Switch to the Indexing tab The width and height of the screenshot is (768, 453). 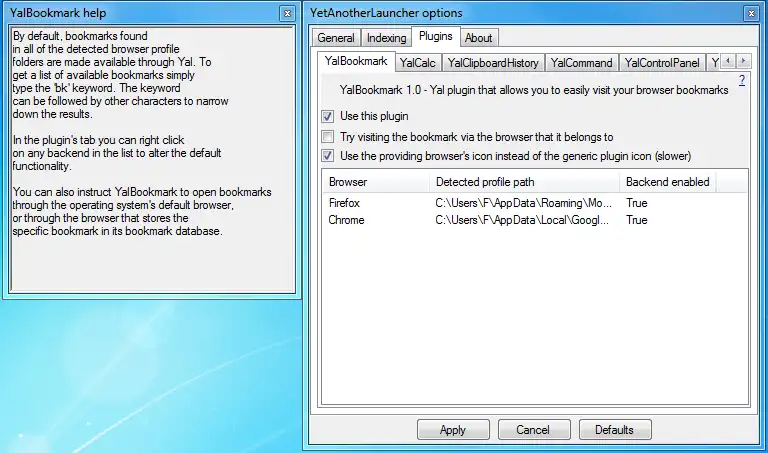pyautogui.click(x=386, y=38)
